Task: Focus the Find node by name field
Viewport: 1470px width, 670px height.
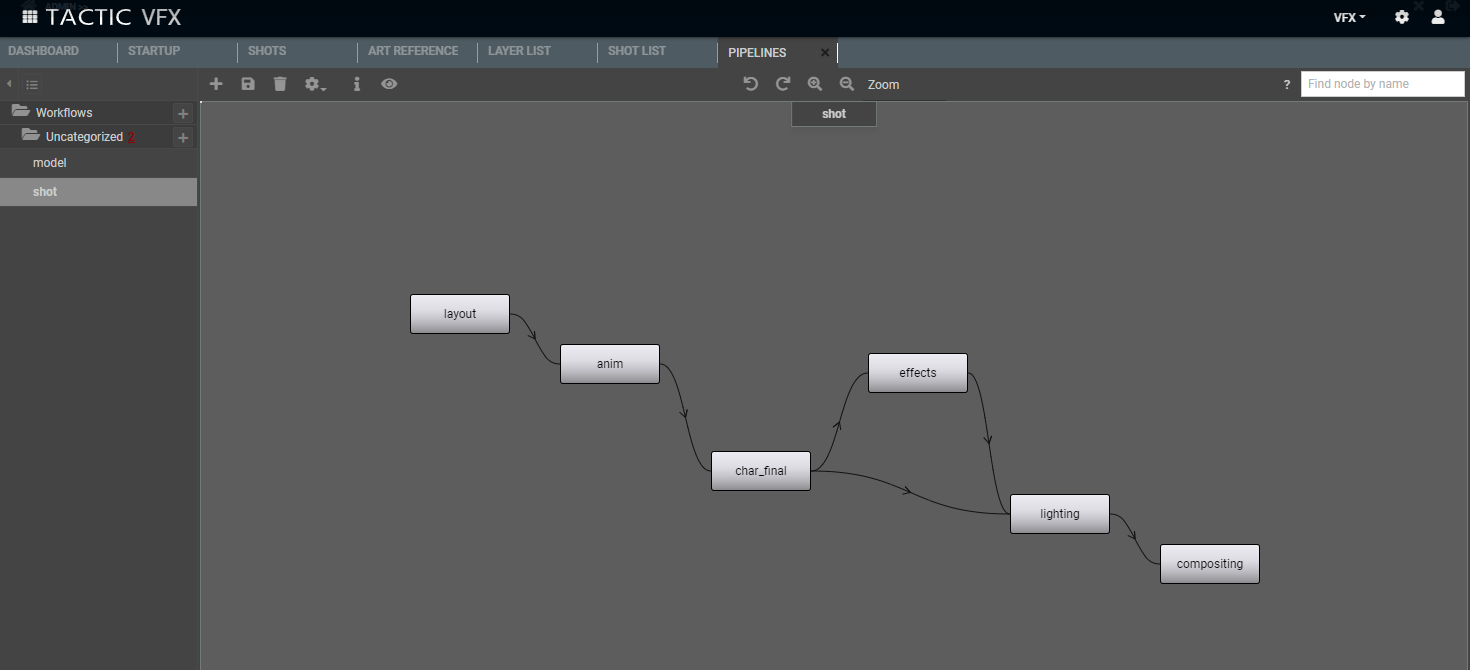Action: [1382, 84]
